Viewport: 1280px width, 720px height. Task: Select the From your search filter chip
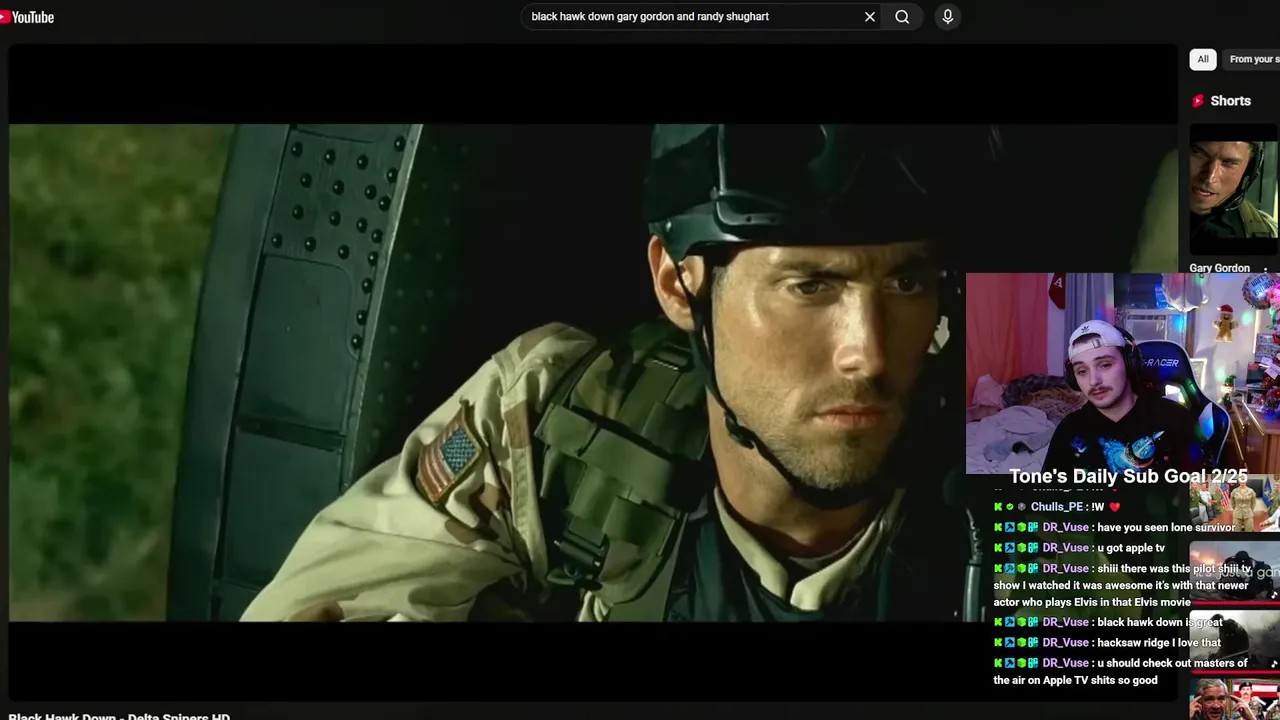point(1252,59)
